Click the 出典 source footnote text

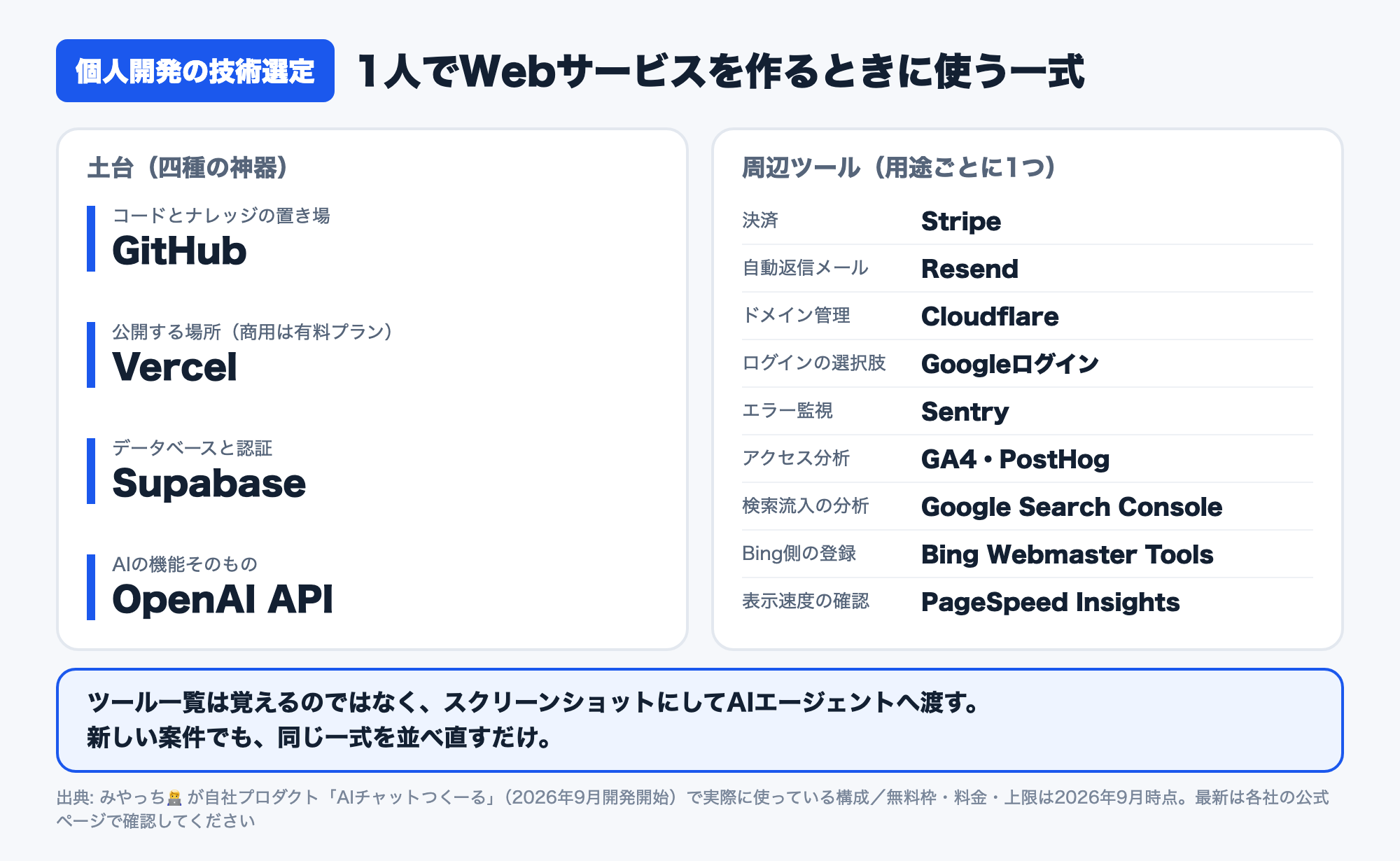(693, 808)
